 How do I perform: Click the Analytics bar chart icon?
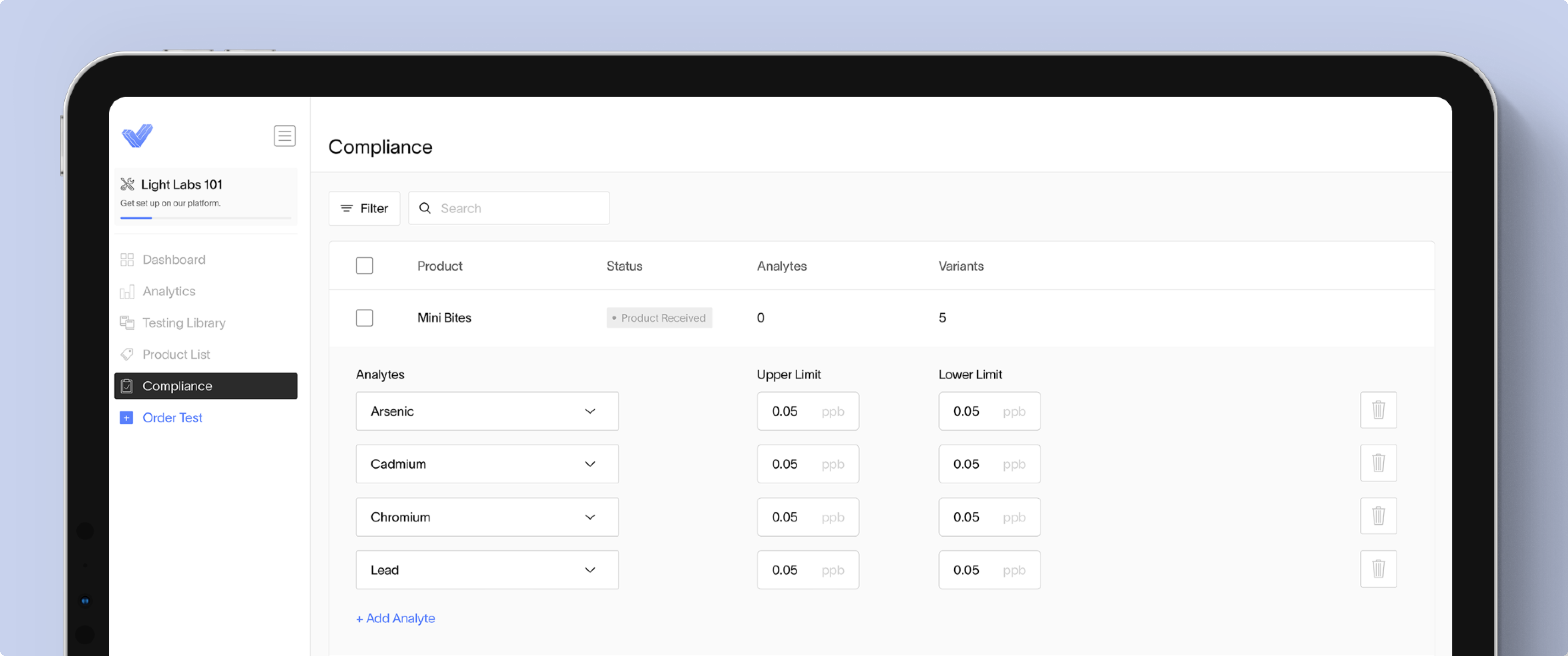pos(127,291)
